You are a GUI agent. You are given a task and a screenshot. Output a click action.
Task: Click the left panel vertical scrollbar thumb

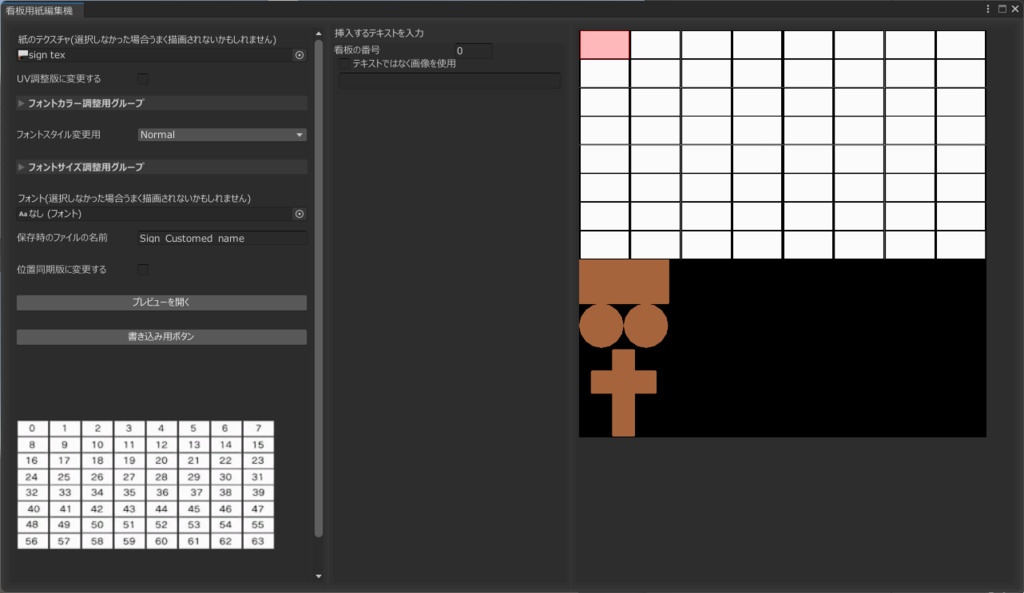319,288
